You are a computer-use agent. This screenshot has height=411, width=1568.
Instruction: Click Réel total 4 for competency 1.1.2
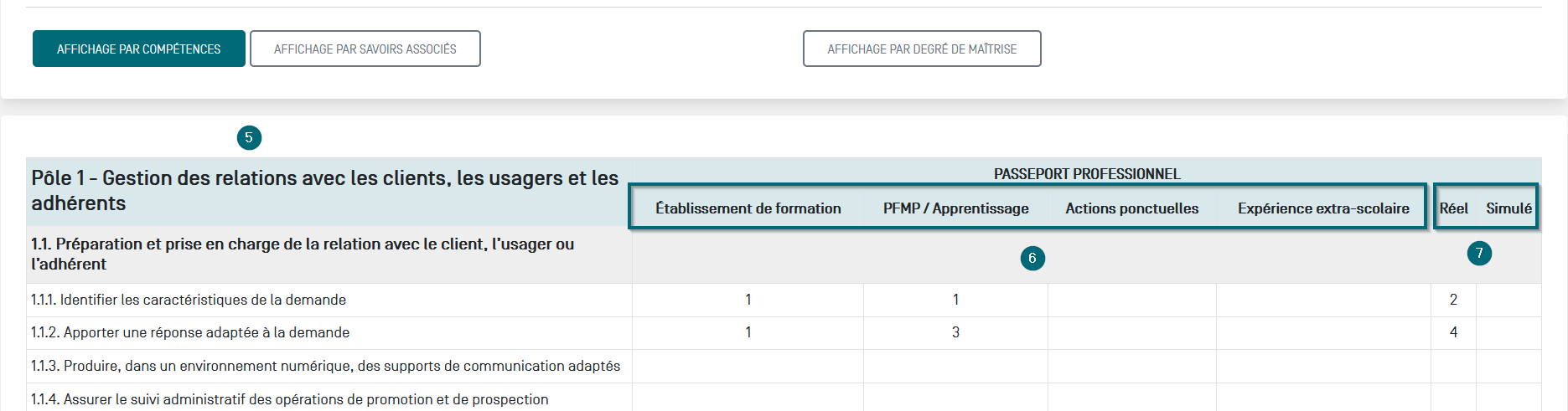[x=1453, y=332]
